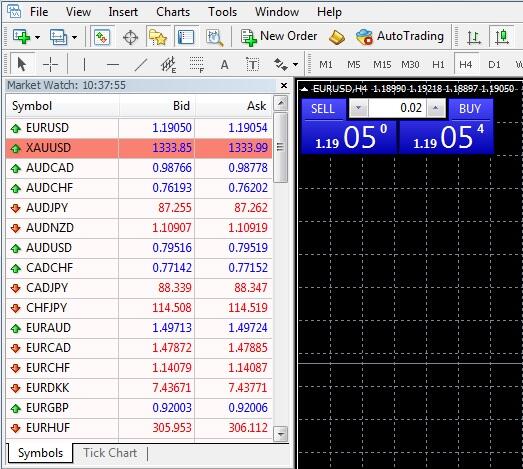
Task: Select the M30 timeframe
Action: pyautogui.click(x=410, y=64)
